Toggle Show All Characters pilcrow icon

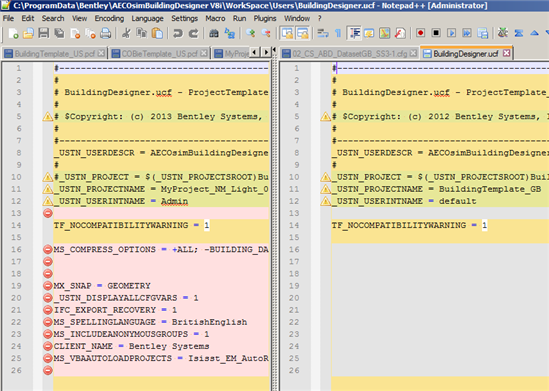click(338, 33)
